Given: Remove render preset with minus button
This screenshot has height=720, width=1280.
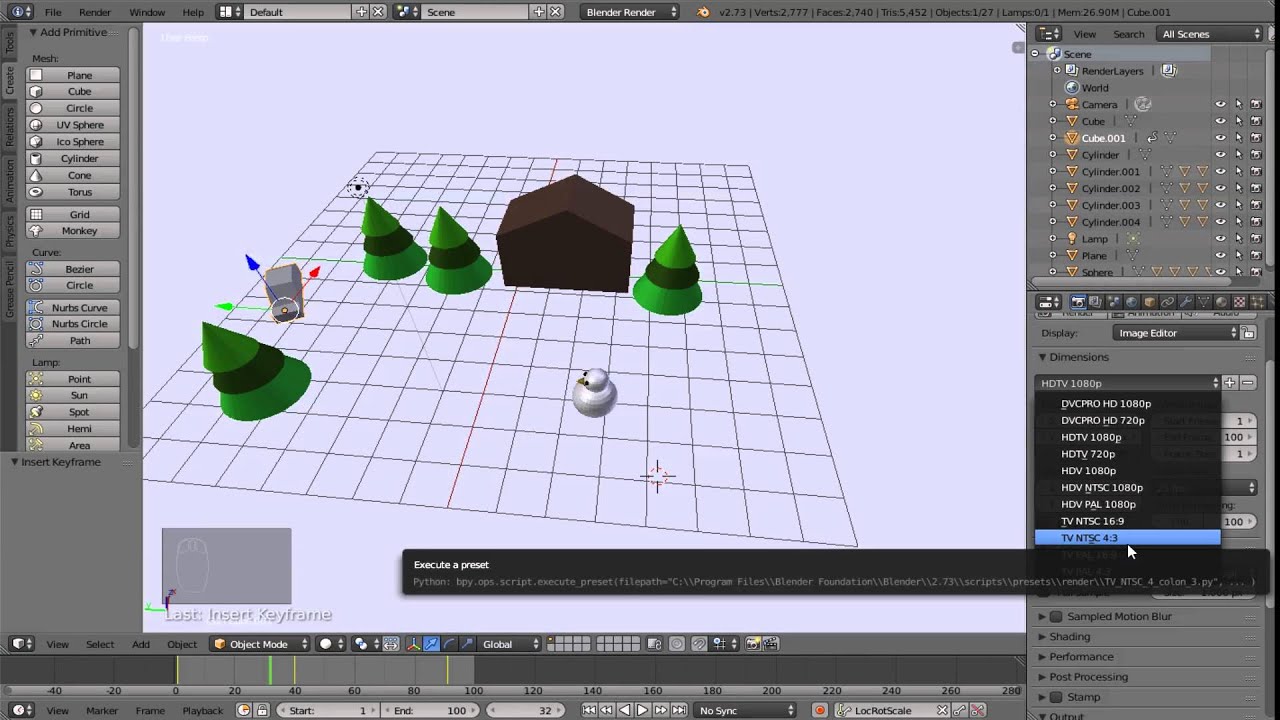Looking at the screenshot, I should coord(1248,383).
